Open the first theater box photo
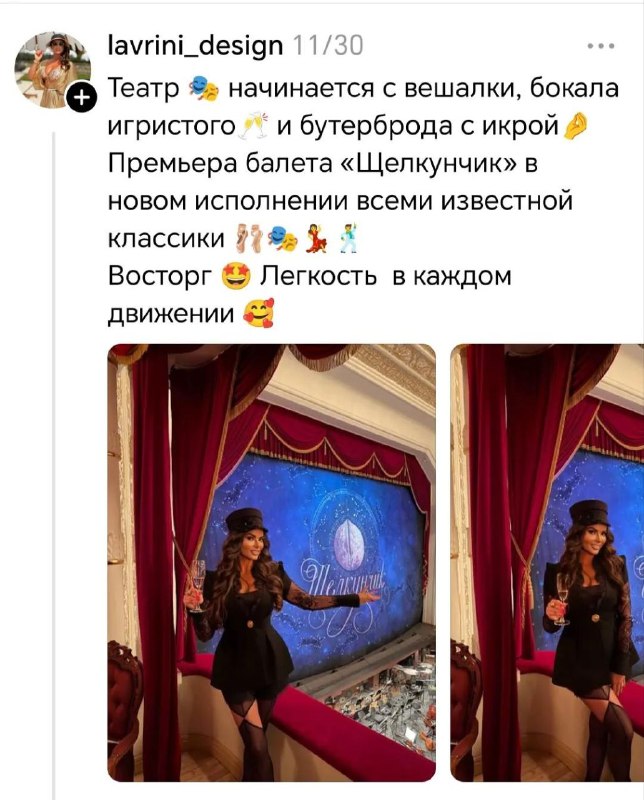Viewport: 644px width, 800px height. coord(271,562)
